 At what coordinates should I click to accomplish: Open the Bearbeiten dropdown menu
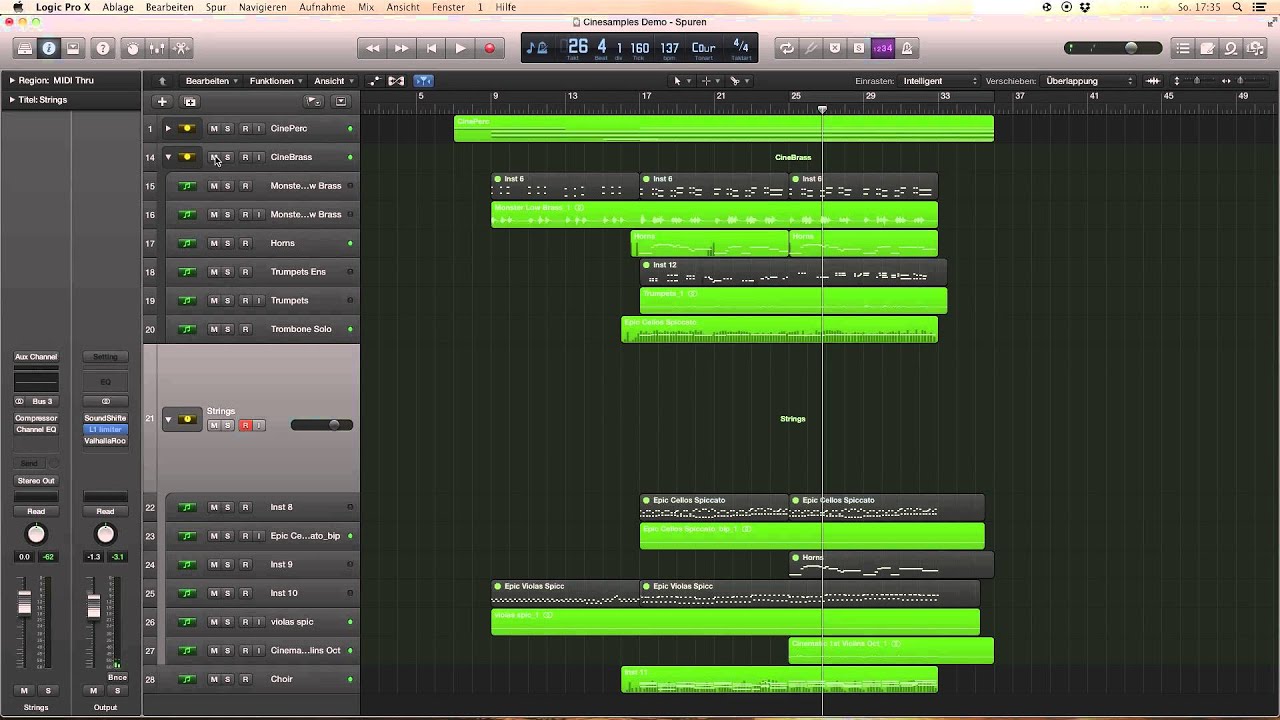211,81
